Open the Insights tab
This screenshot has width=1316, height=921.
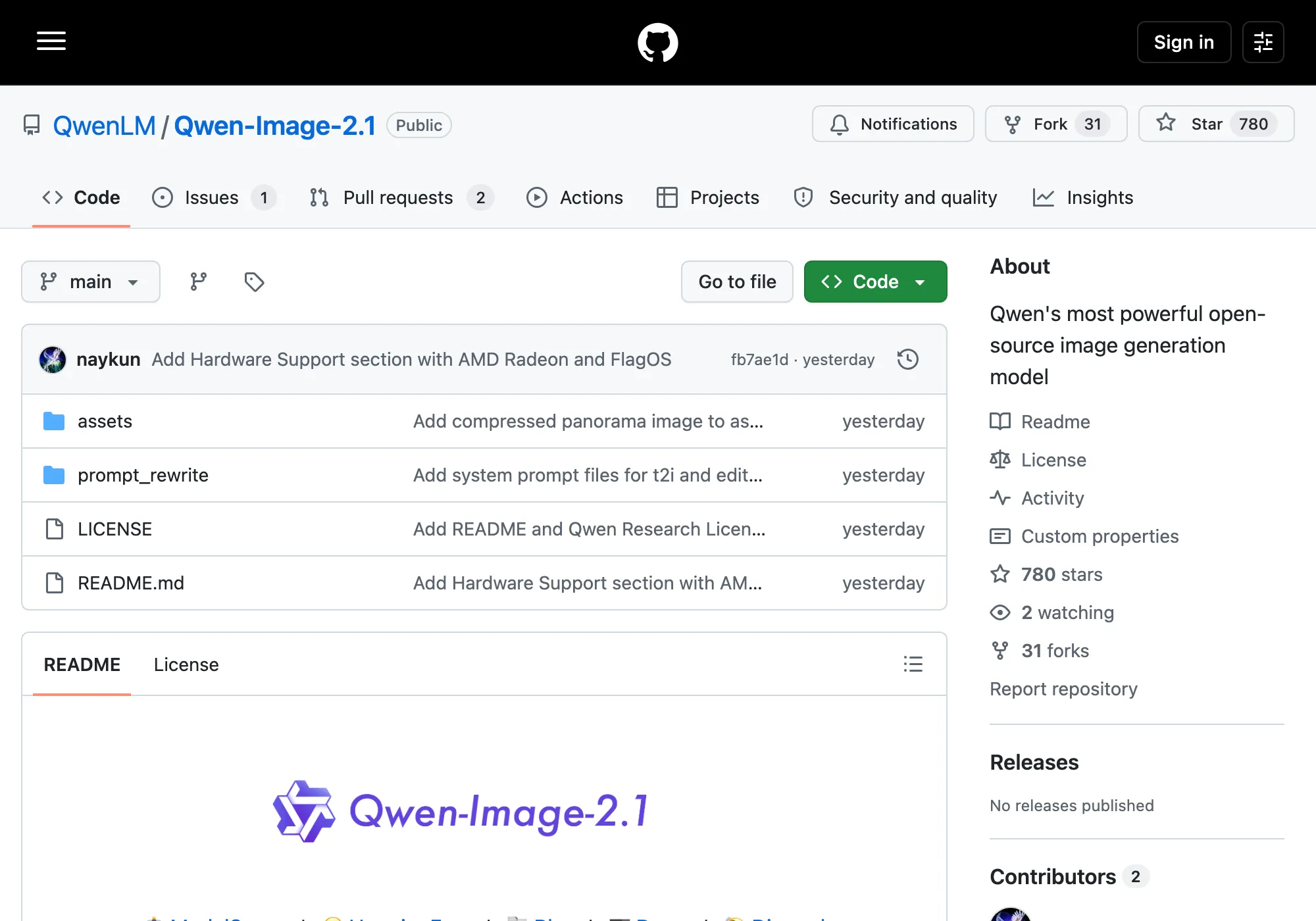[1082, 197]
